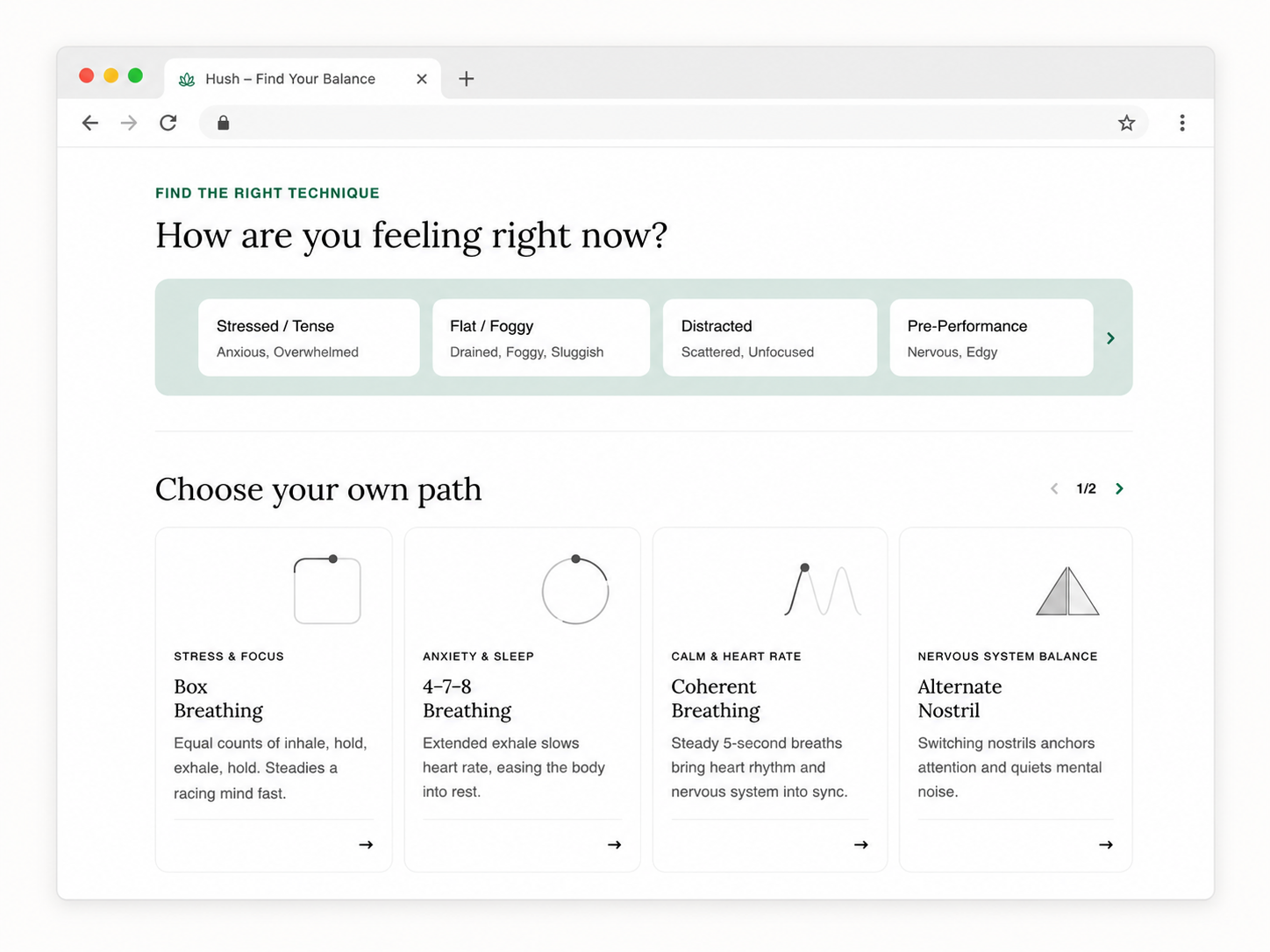Bookmark the page with the star icon

point(1127,123)
